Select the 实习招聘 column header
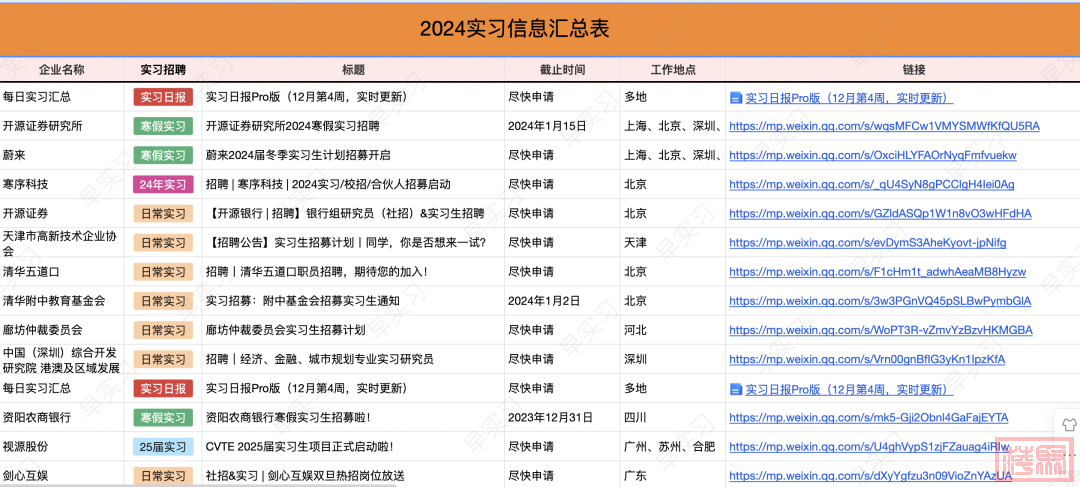This screenshot has width=1080, height=487. coord(163,70)
